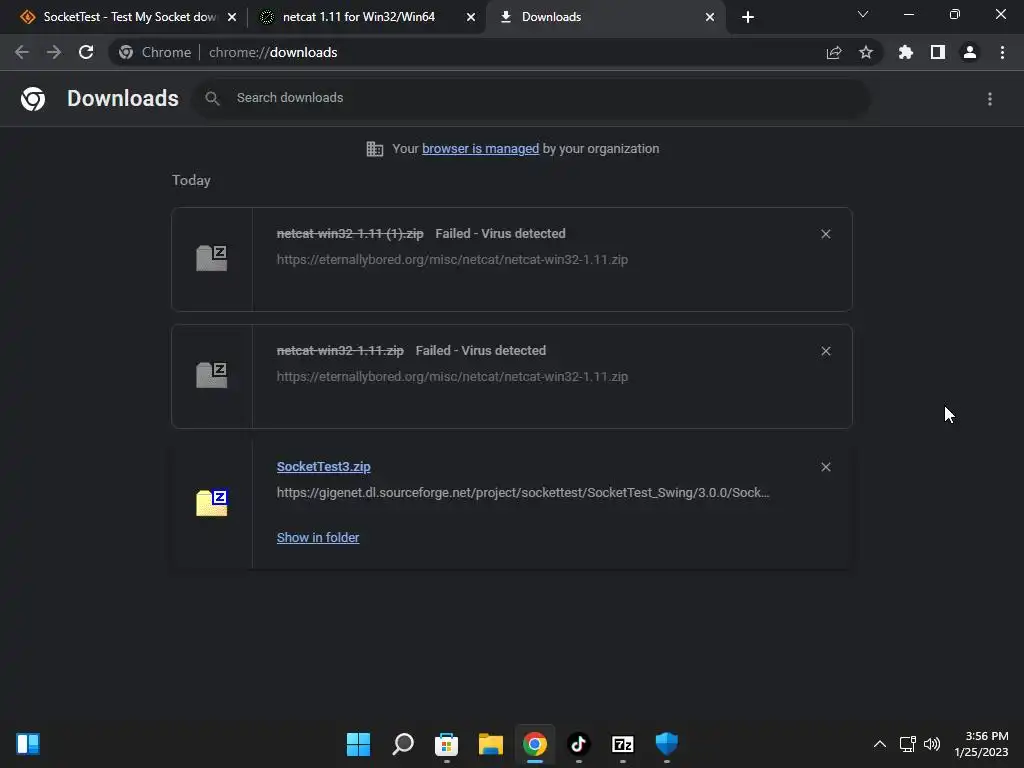Screen dimensions: 1024x768
Task: Go back using the back arrow
Action: (x=22, y=52)
